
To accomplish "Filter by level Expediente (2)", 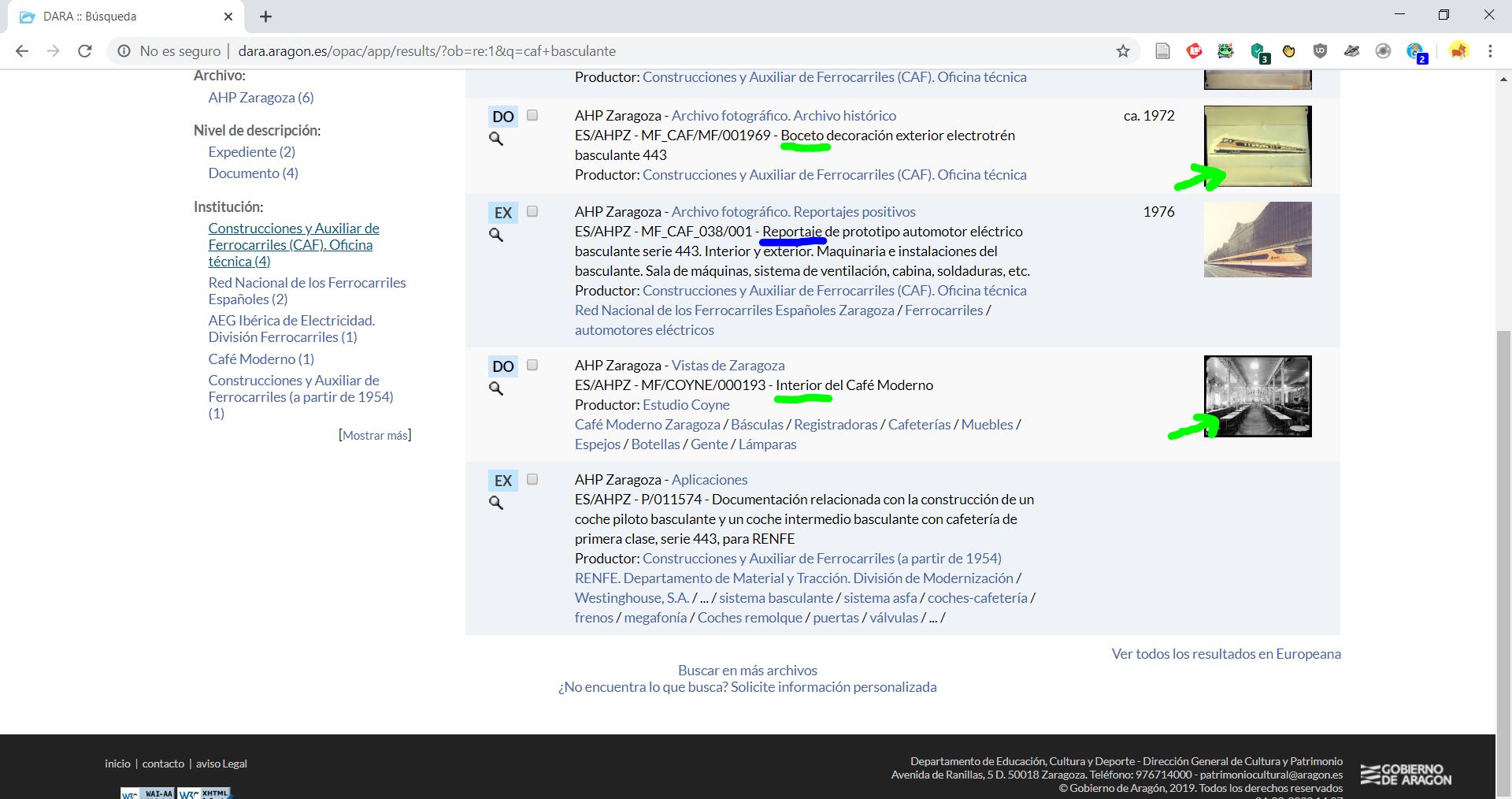I will pos(252,152).
